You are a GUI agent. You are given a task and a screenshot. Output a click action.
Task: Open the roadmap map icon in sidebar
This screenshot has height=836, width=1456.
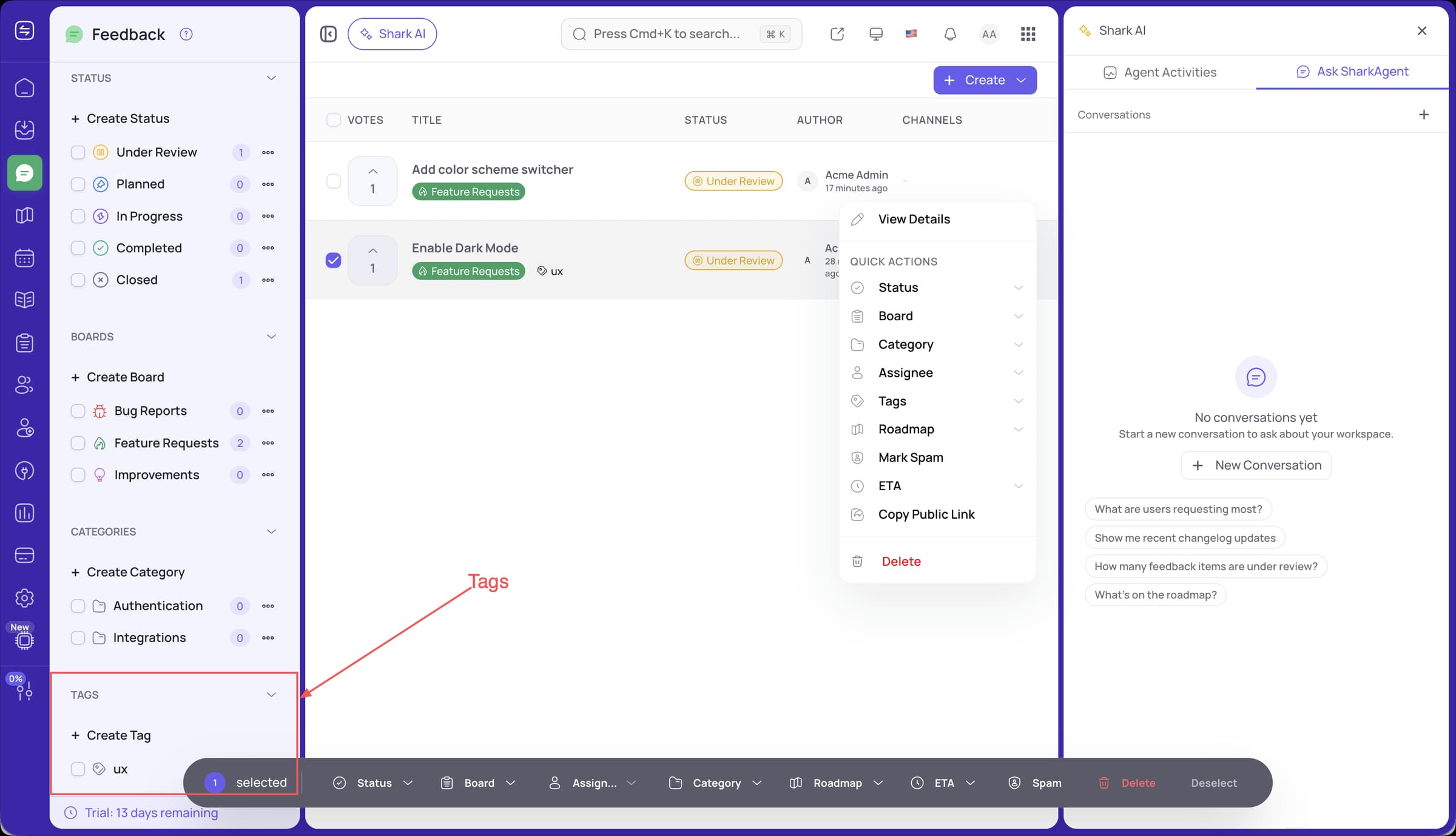pyautogui.click(x=24, y=215)
